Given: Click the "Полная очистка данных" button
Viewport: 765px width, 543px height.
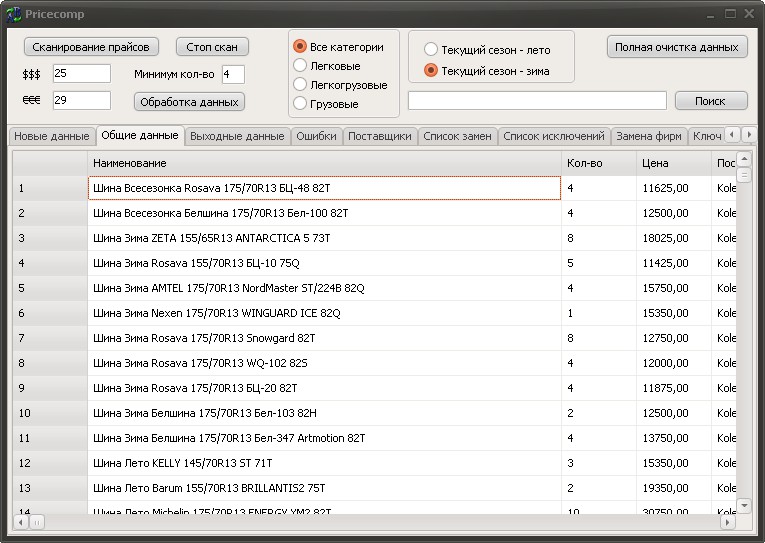Looking at the screenshot, I should pyautogui.click(x=677, y=47).
